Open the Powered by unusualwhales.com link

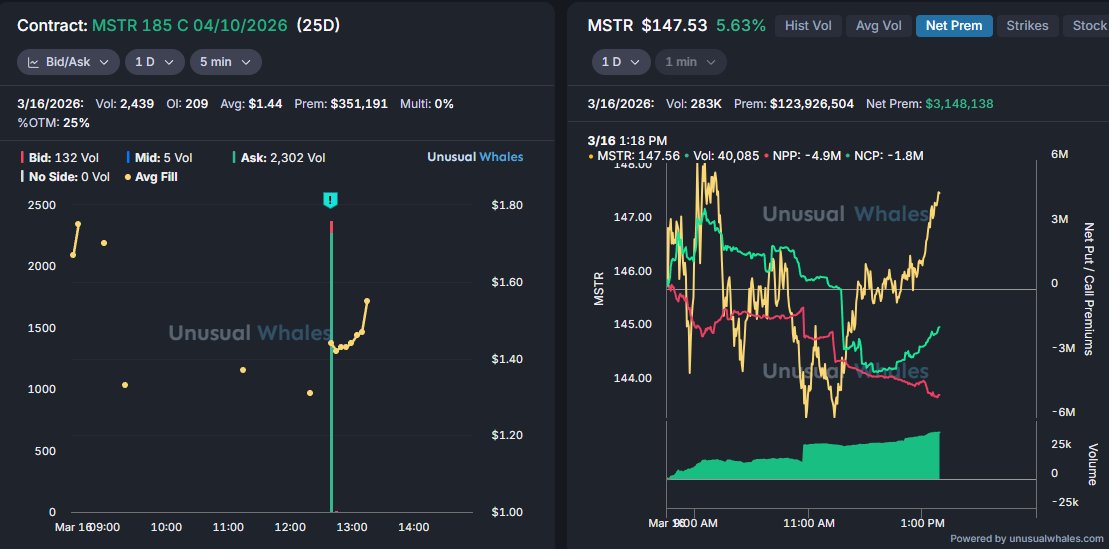click(x=1026, y=538)
